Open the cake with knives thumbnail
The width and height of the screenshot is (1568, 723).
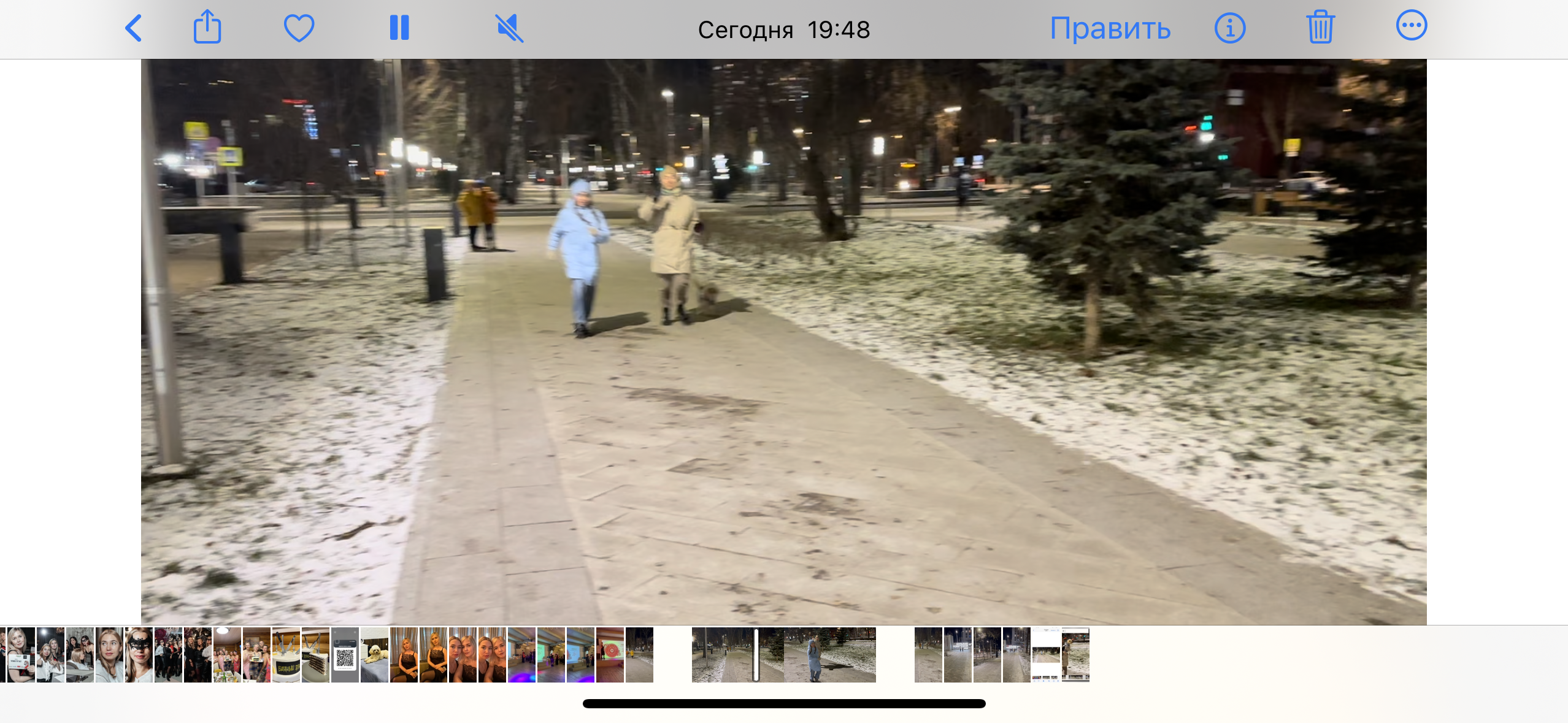click(286, 655)
